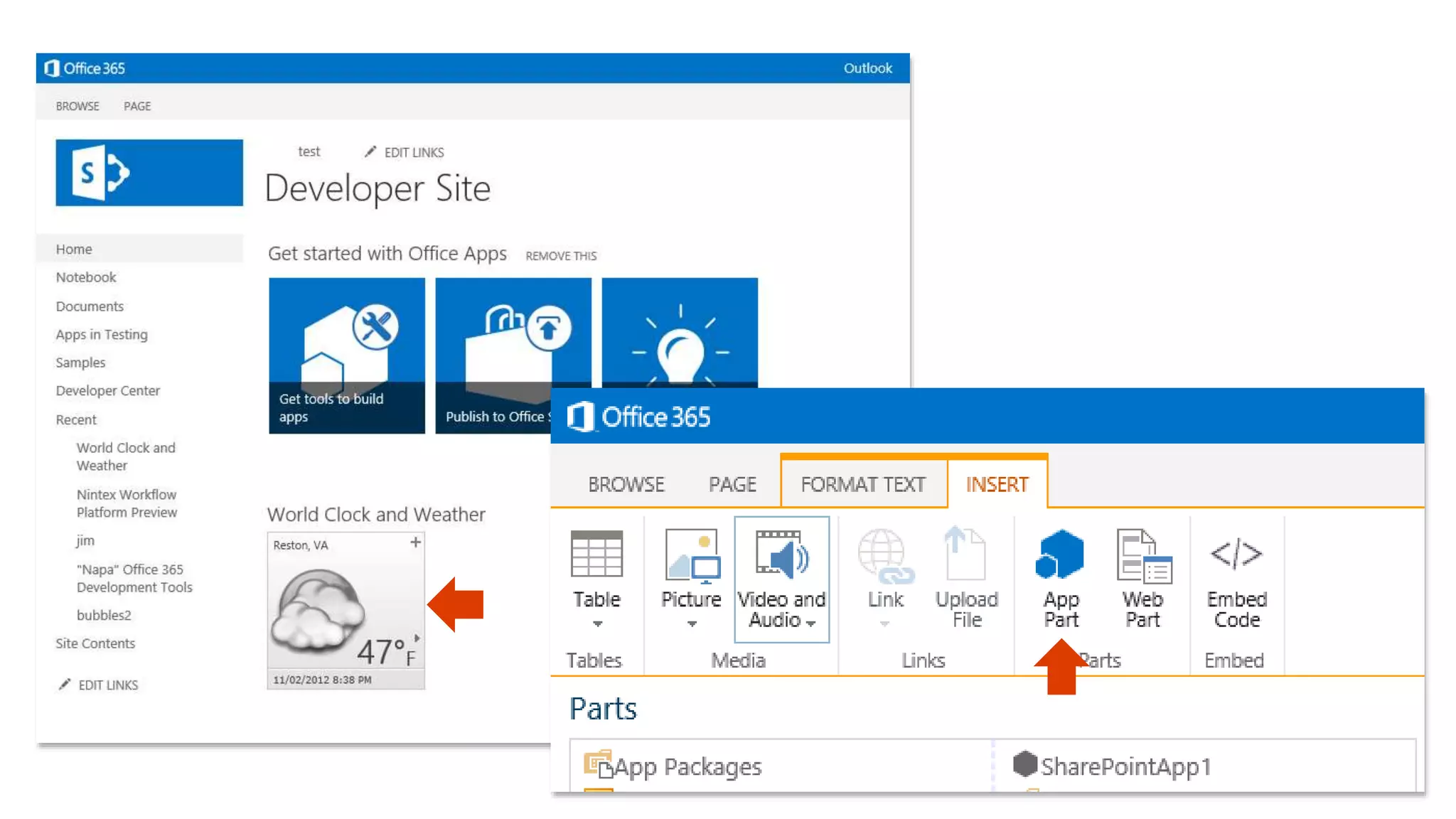
Task: Select the App Packages part entry
Action: click(x=687, y=766)
